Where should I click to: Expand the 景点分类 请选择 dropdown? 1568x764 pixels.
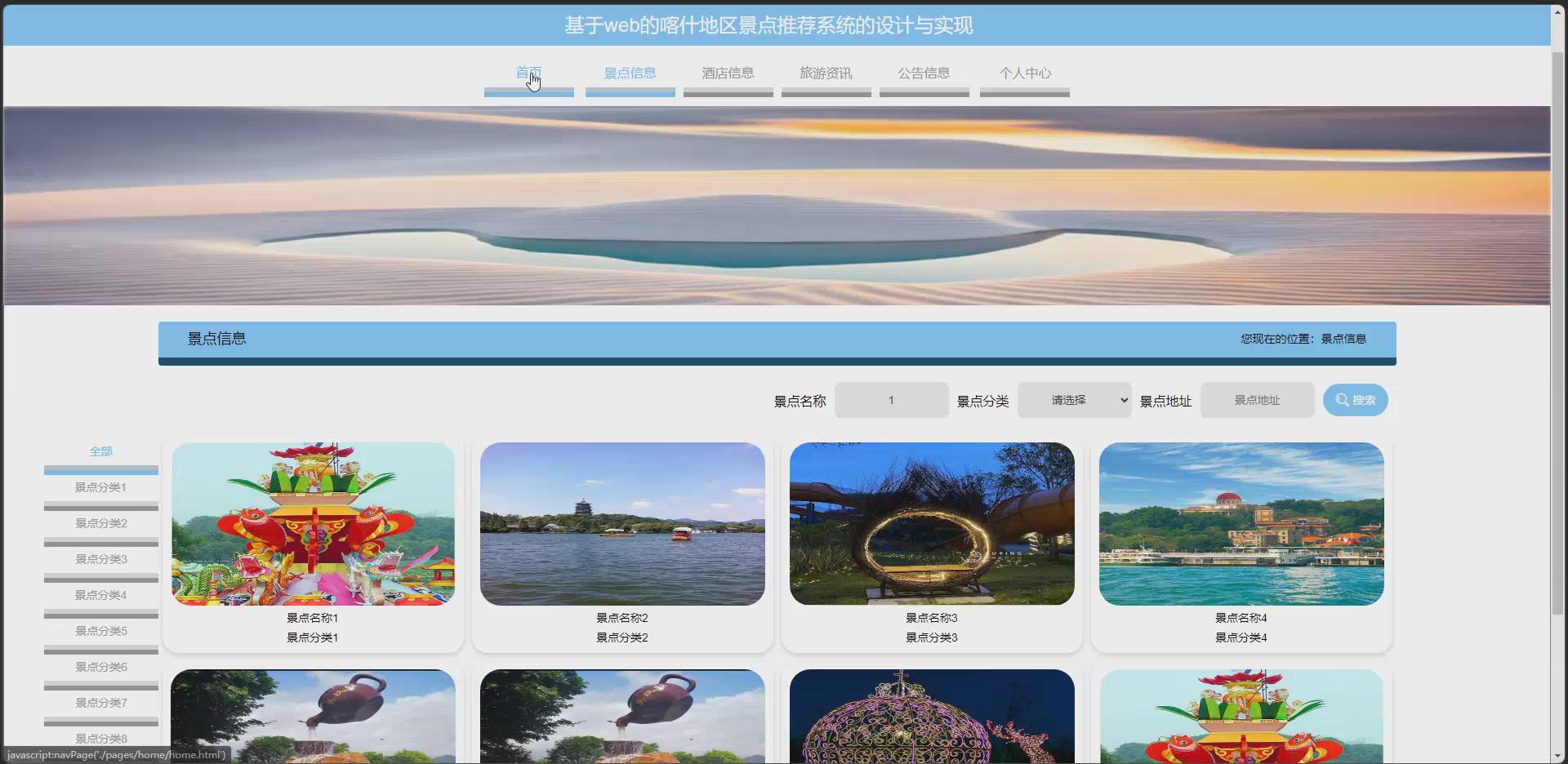coord(1074,400)
